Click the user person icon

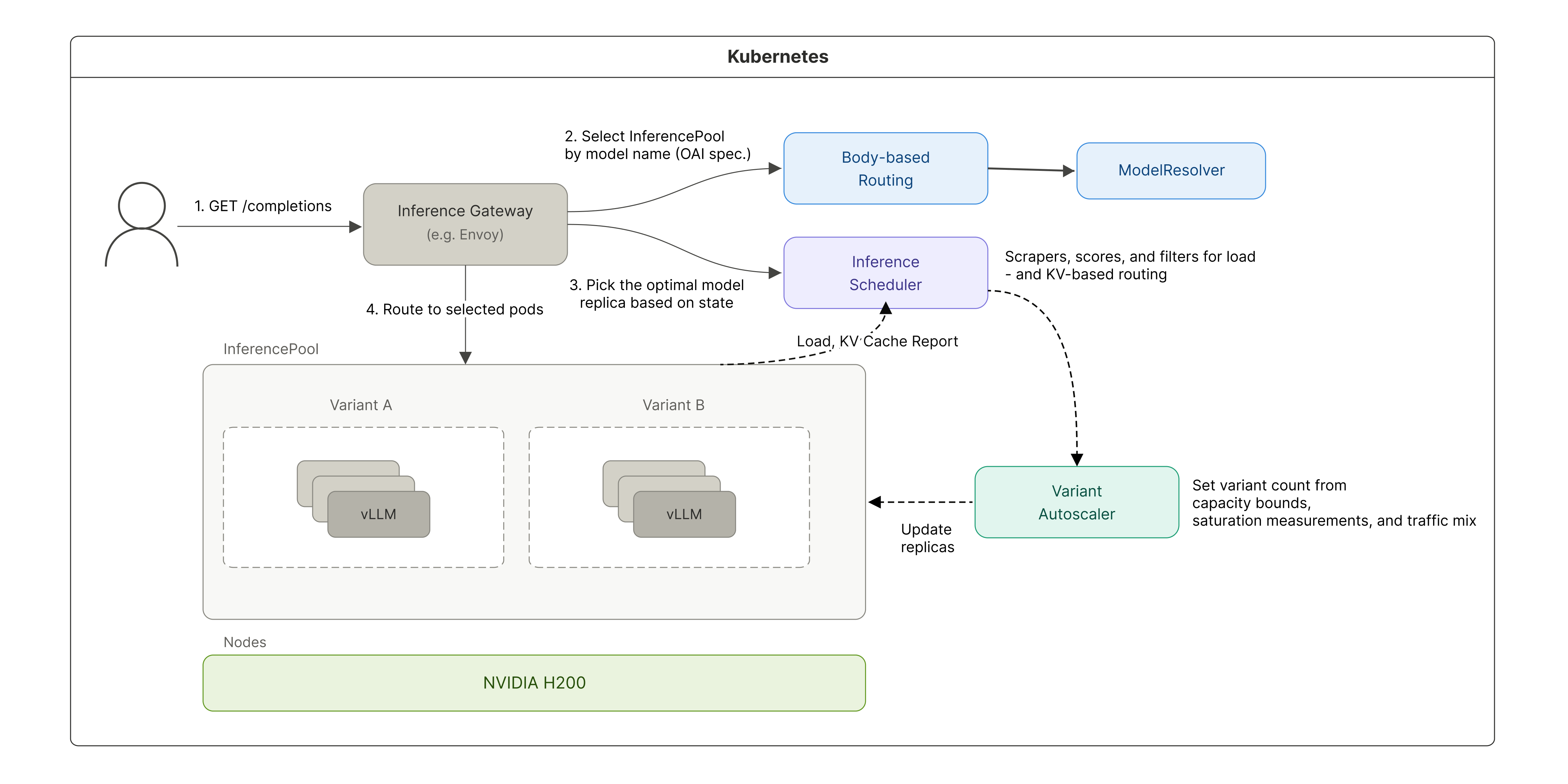coord(141,224)
